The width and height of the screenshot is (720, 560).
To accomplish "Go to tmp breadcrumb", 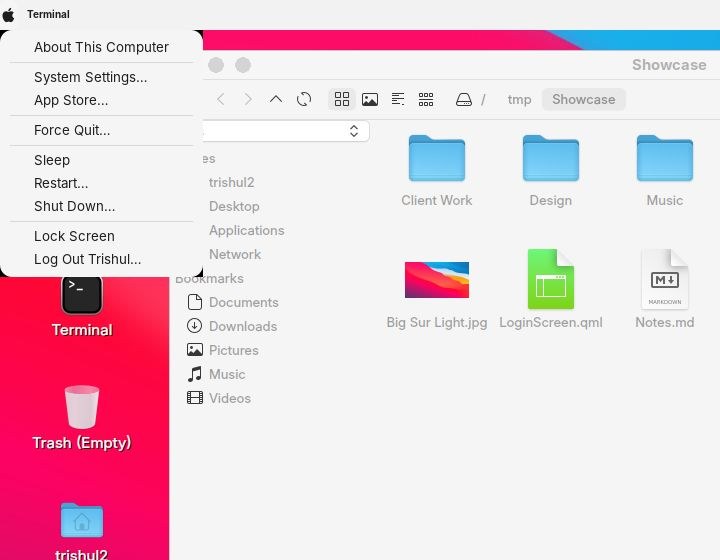I will pyautogui.click(x=519, y=99).
